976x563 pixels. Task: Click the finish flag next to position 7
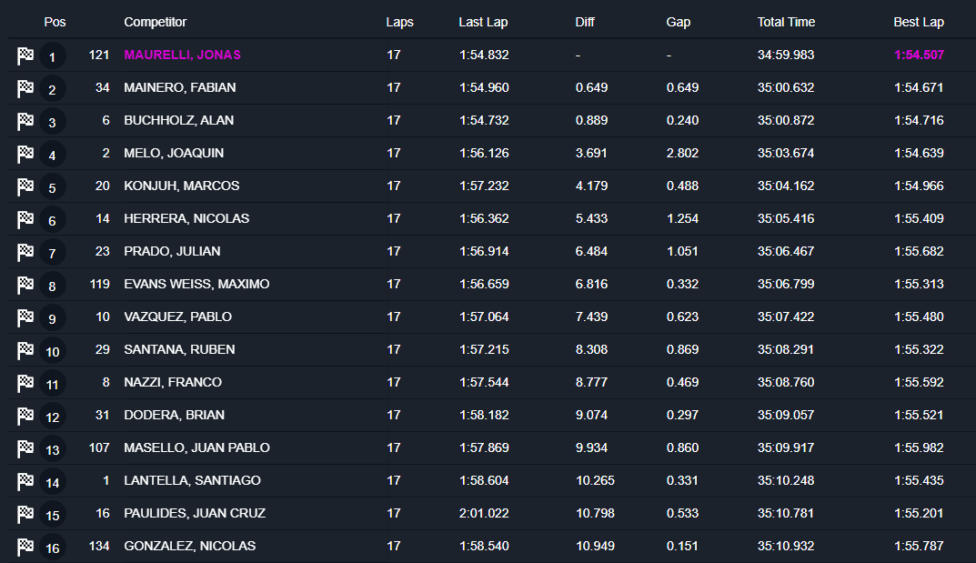[25, 252]
